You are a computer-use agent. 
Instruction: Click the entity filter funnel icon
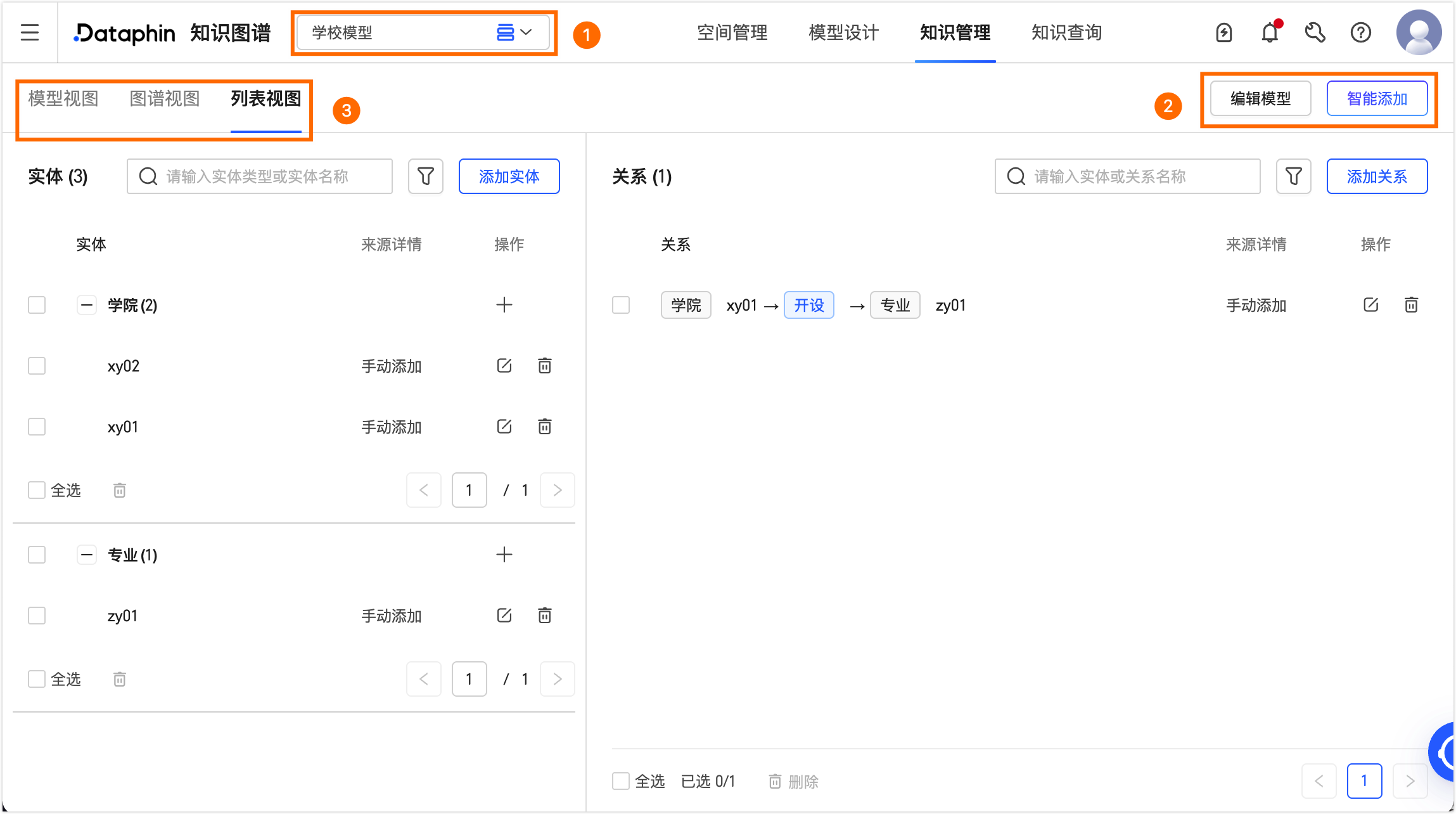click(426, 176)
